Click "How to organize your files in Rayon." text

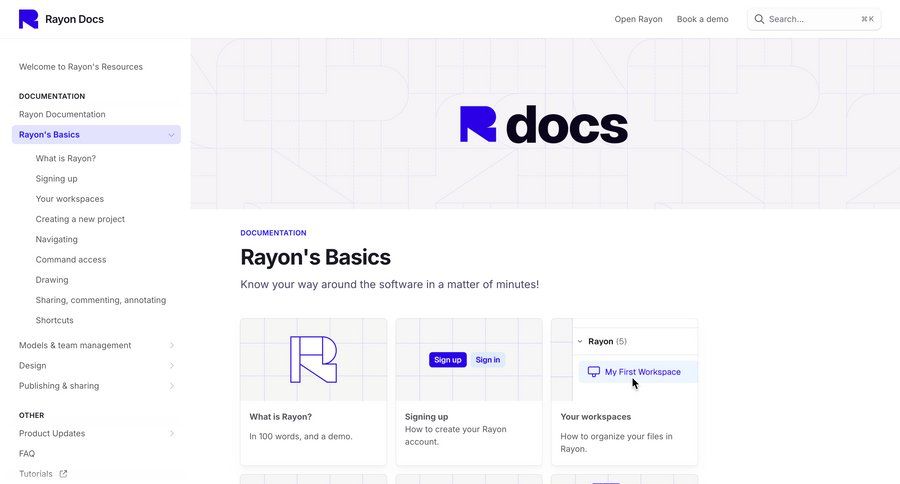pyautogui.click(x=616, y=443)
